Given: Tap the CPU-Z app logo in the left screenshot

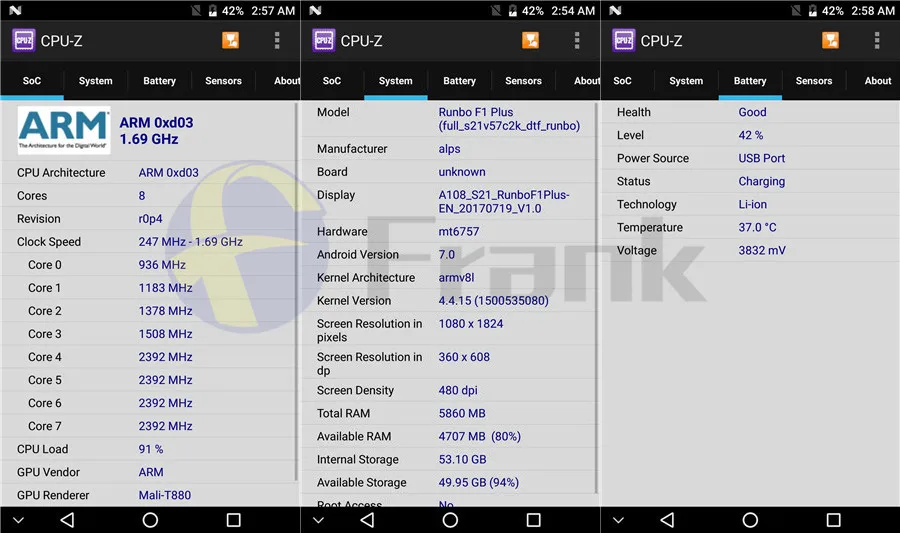Looking at the screenshot, I should [x=24, y=40].
